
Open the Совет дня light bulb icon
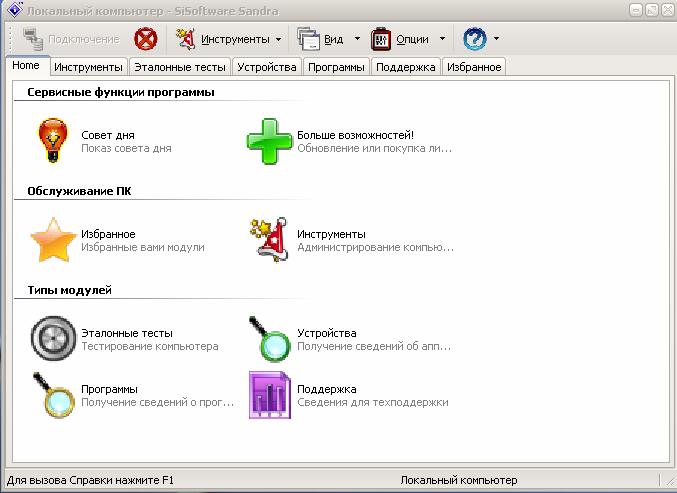click(53, 141)
